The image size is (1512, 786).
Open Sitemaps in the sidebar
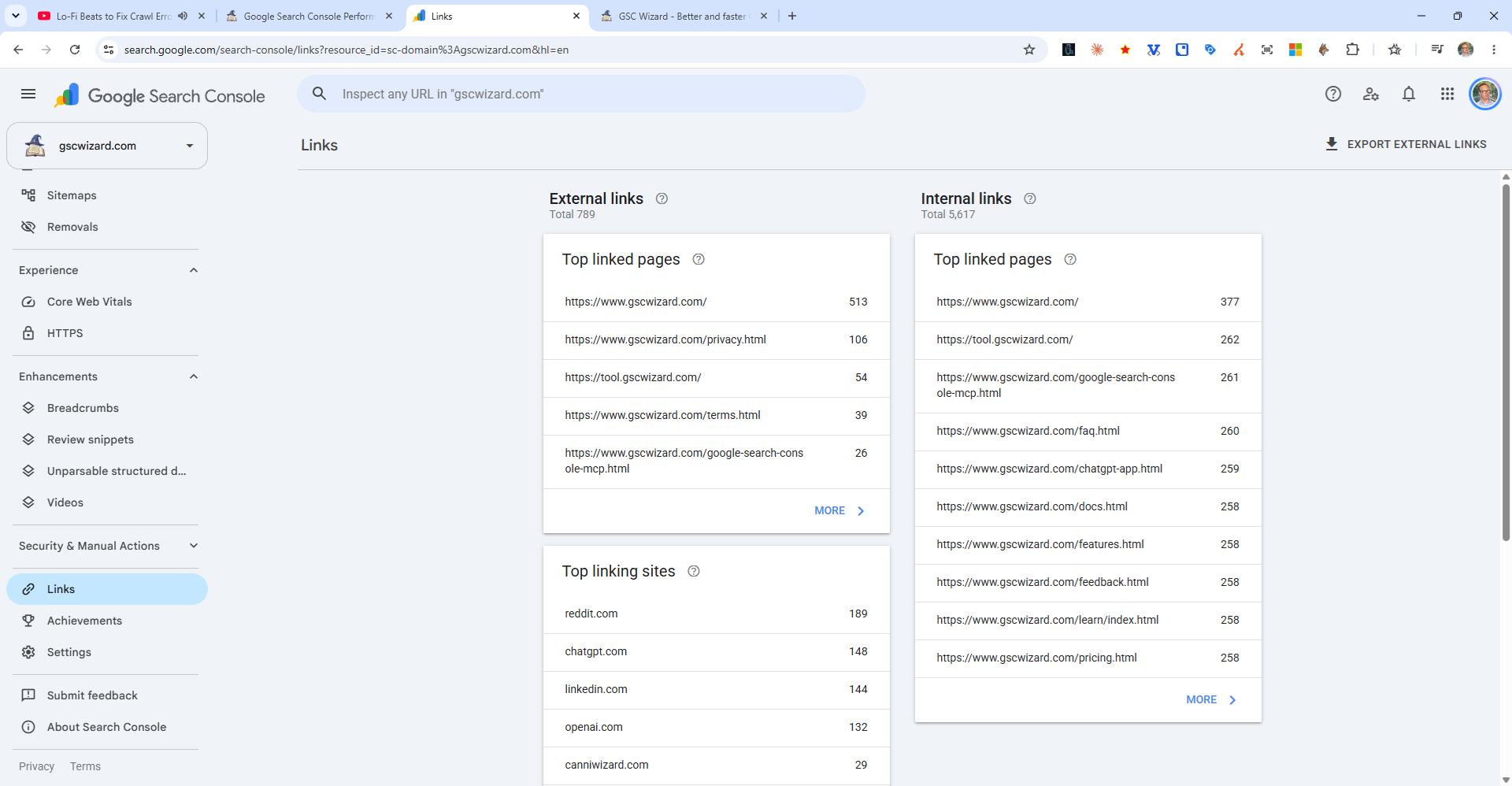(107, 195)
